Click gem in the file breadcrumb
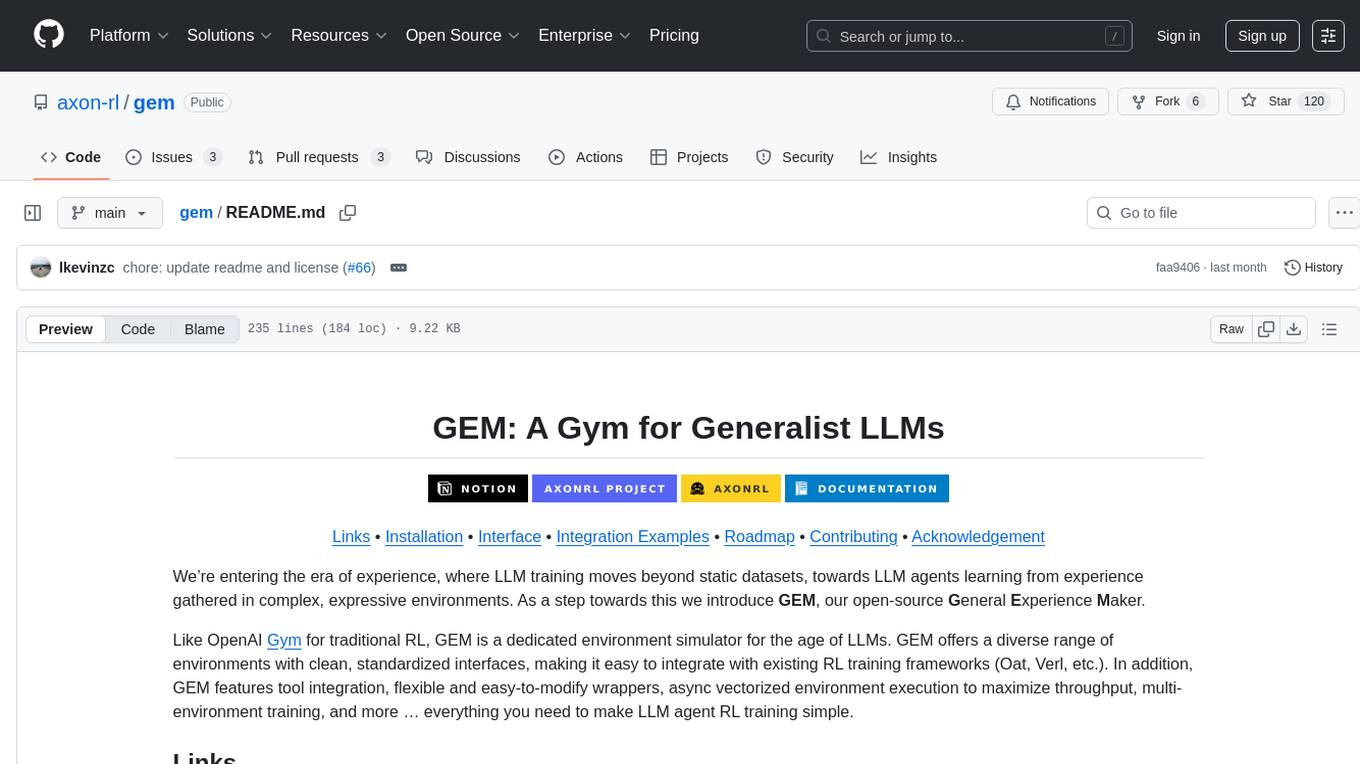 (196, 212)
